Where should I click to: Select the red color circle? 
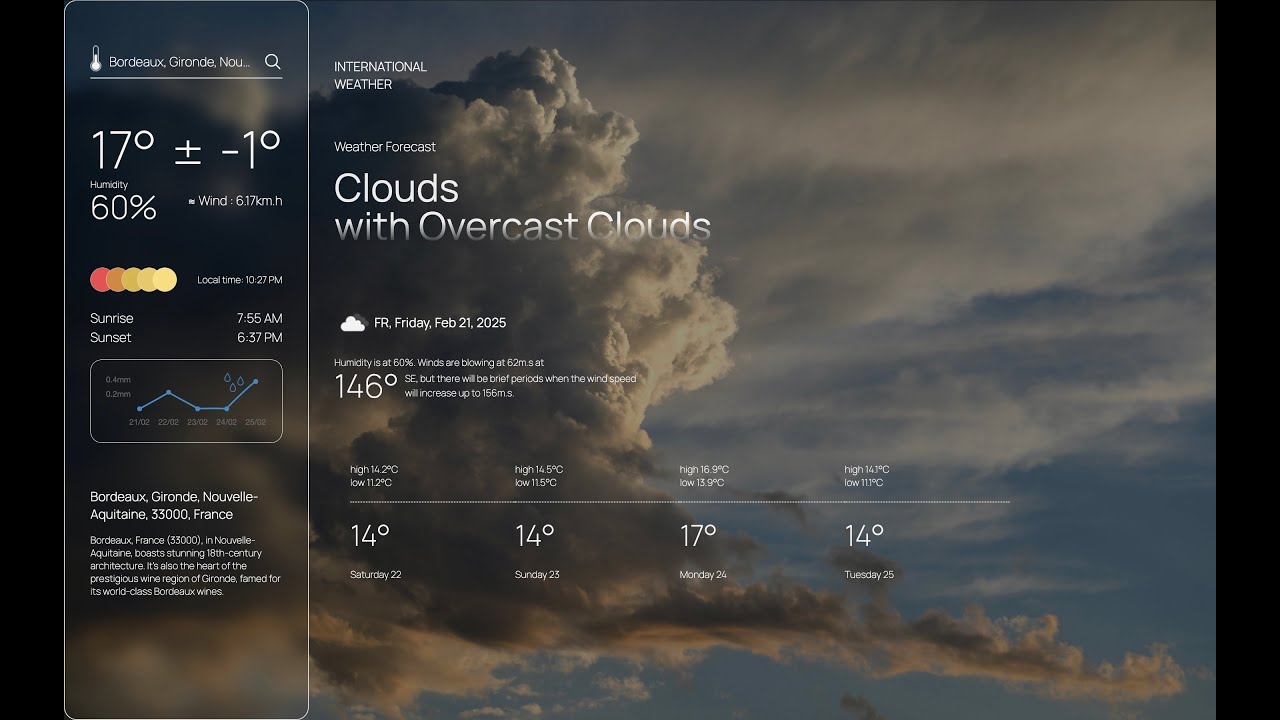point(100,280)
